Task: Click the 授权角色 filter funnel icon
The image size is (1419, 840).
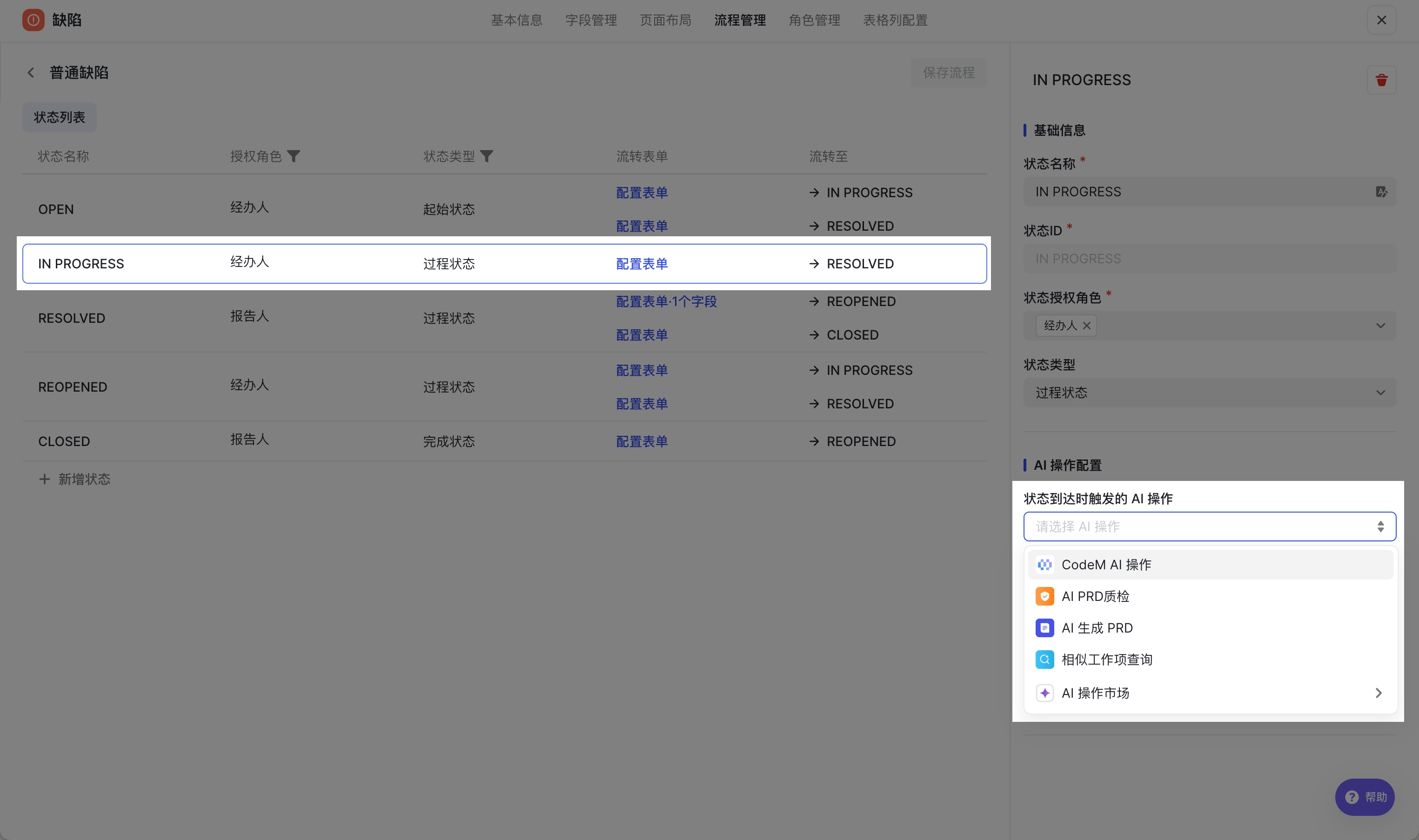Action: [x=293, y=156]
